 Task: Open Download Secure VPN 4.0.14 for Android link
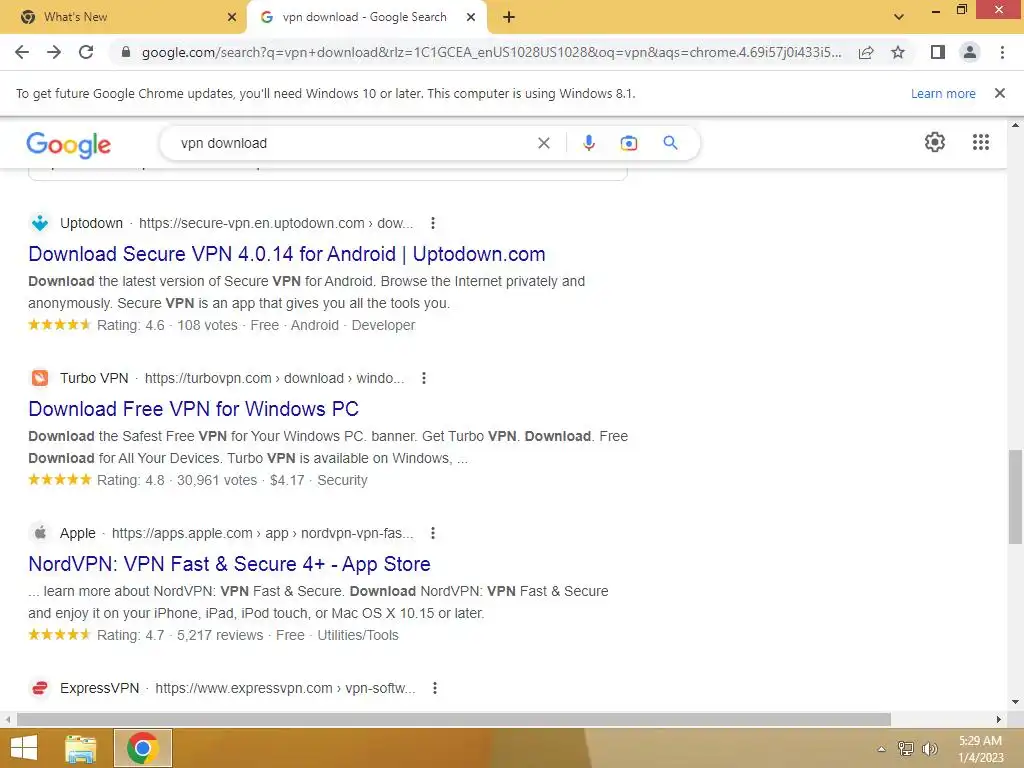(x=287, y=254)
